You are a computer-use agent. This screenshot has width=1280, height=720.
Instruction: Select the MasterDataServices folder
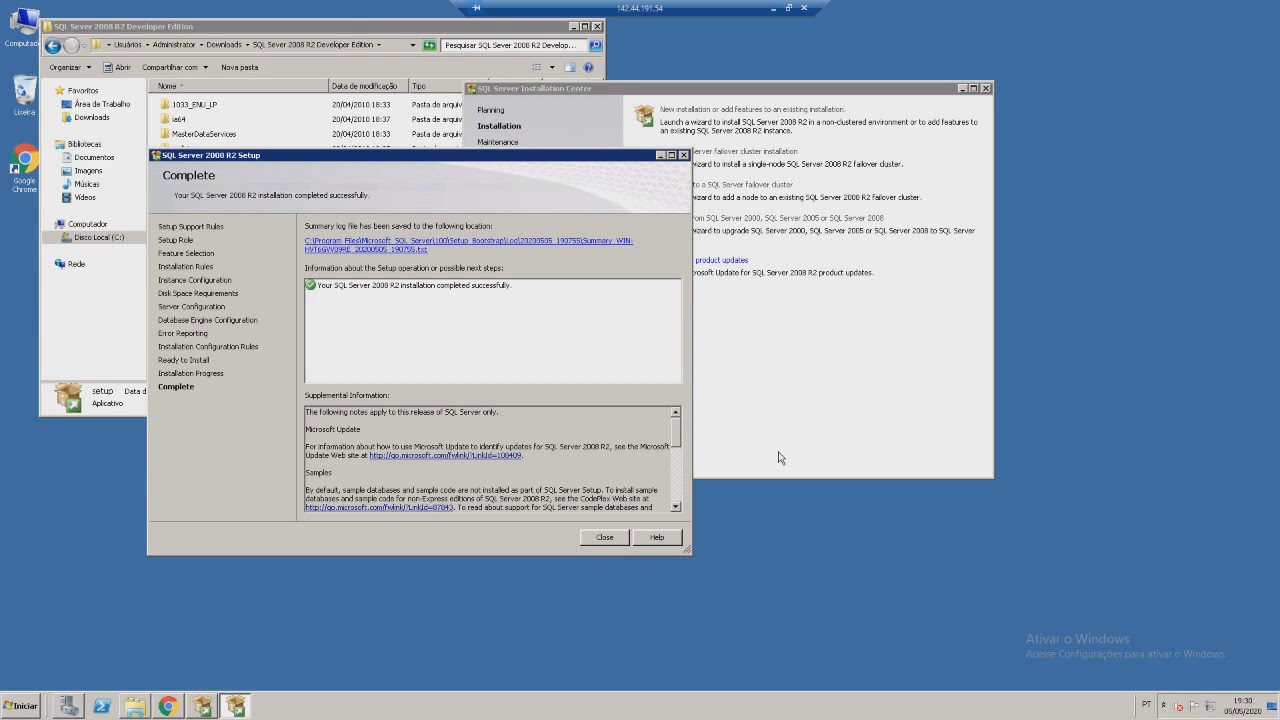coord(203,134)
